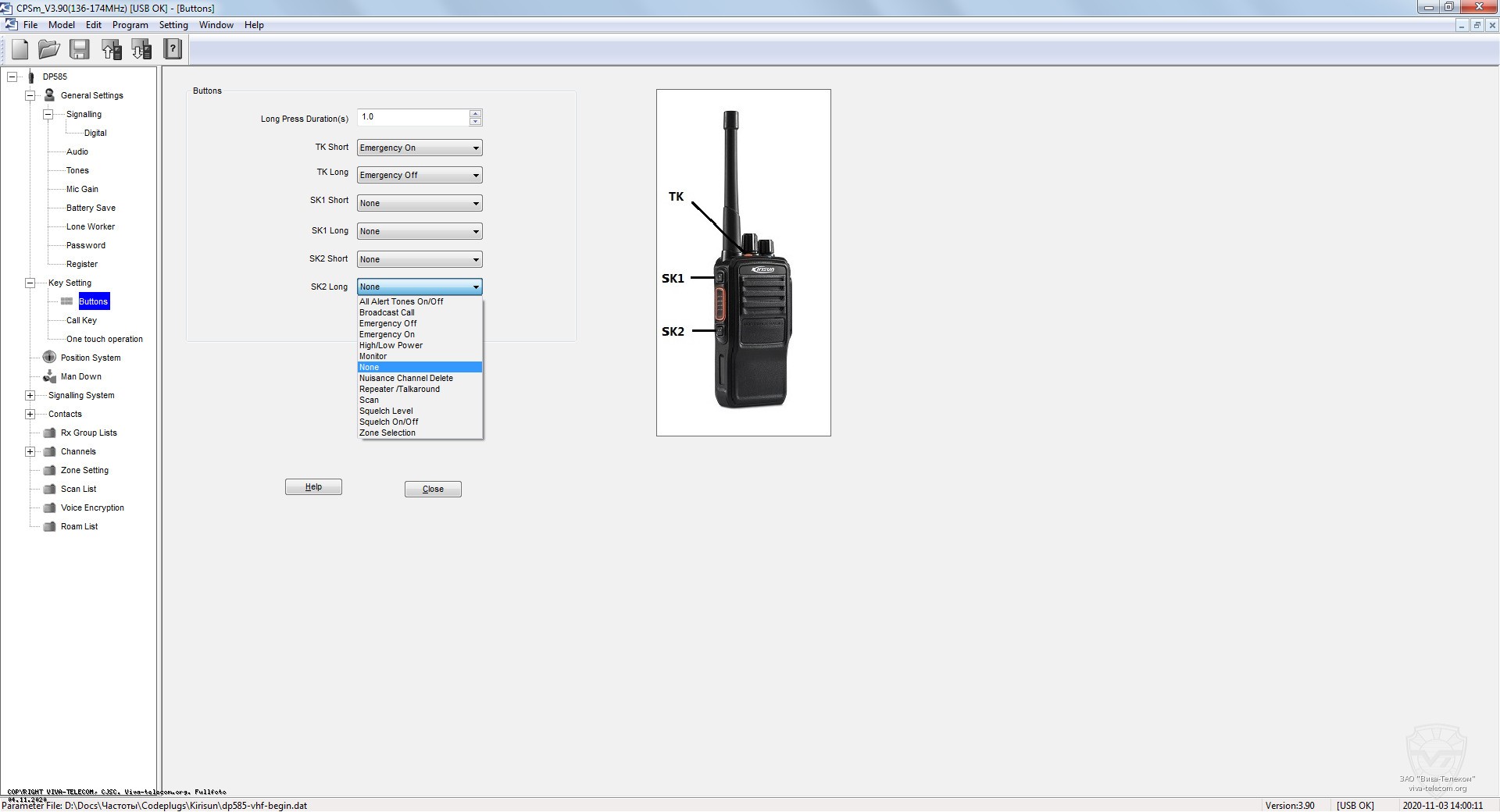Click the Help button below the form
Image resolution: width=1500 pixels, height=812 pixels.
point(313,487)
